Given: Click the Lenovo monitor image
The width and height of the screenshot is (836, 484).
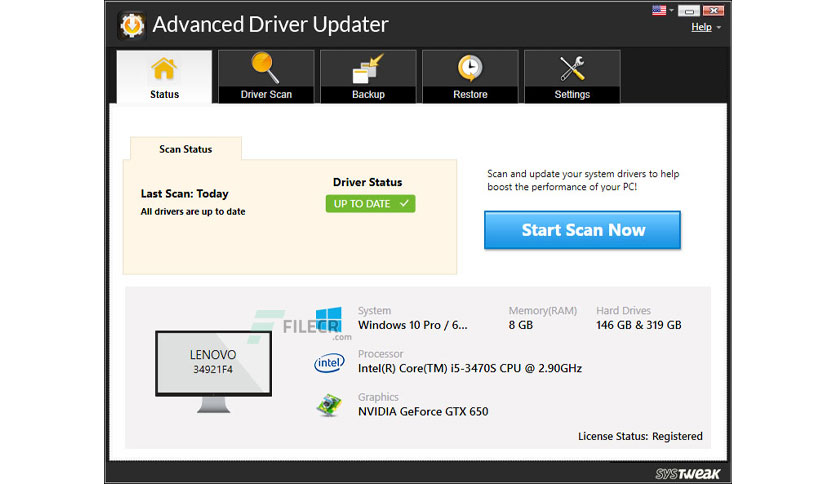Looking at the screenshot, I should tap(213, 372).
